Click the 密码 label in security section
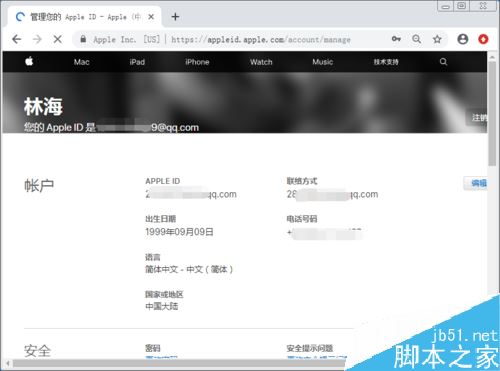The height and width of the screenshot is (371, 500). pos(153,348)
